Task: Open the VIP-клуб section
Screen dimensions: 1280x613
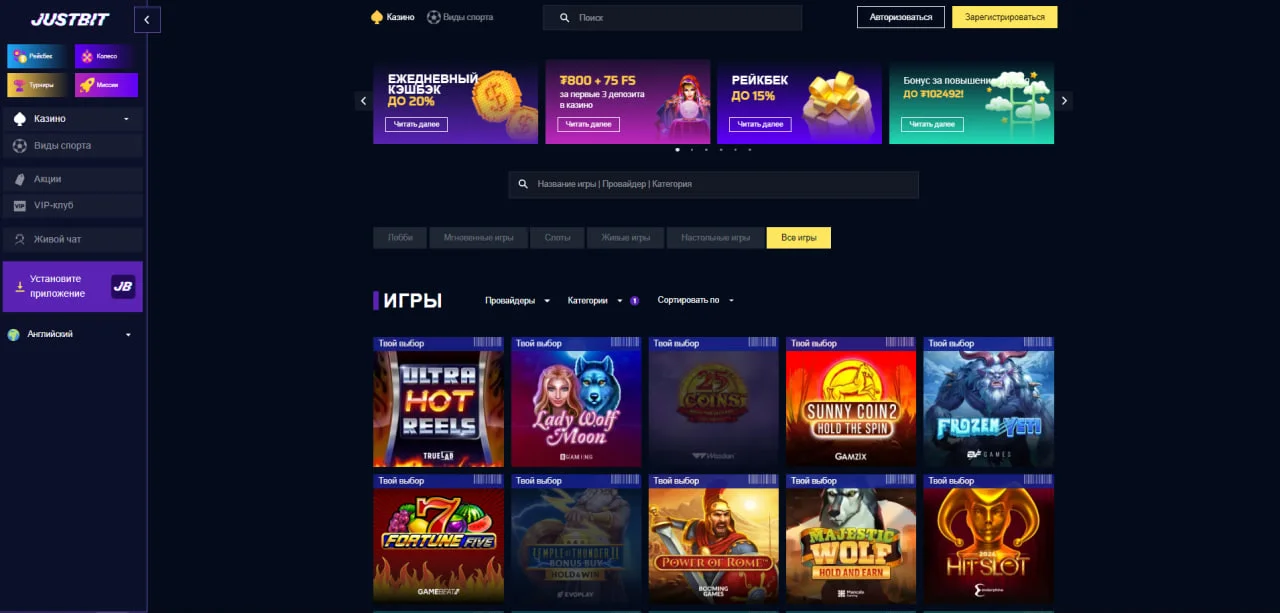Action: pos(72,205)
